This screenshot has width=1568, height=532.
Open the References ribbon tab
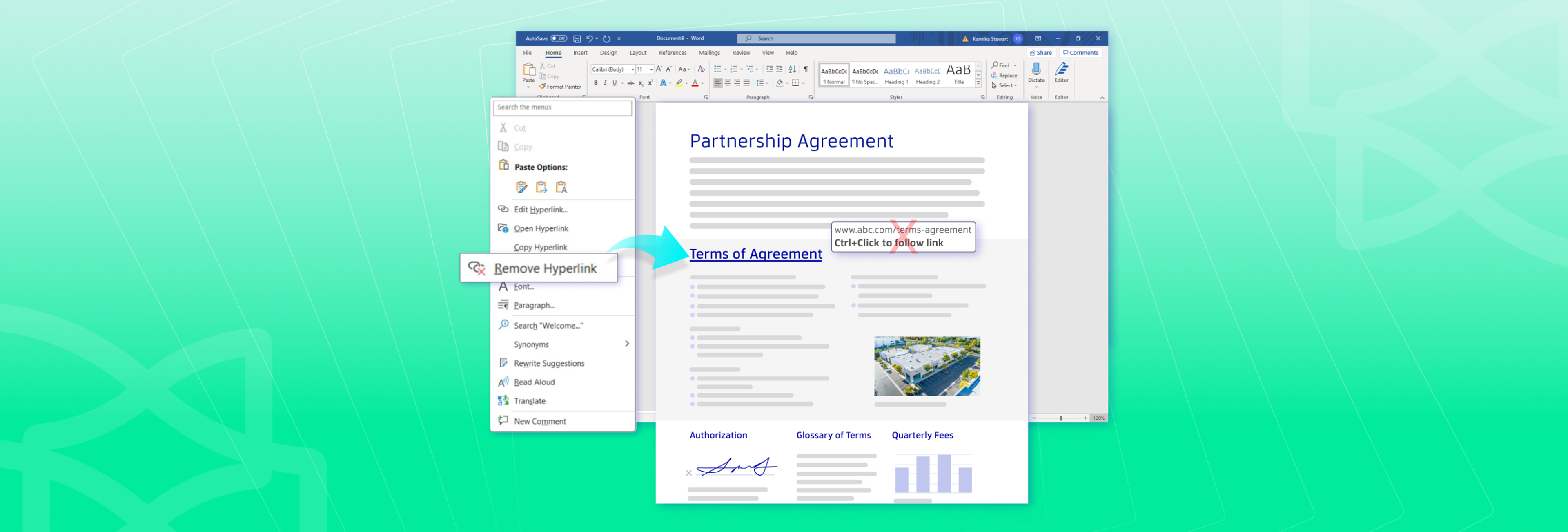(x=672, y=53)
